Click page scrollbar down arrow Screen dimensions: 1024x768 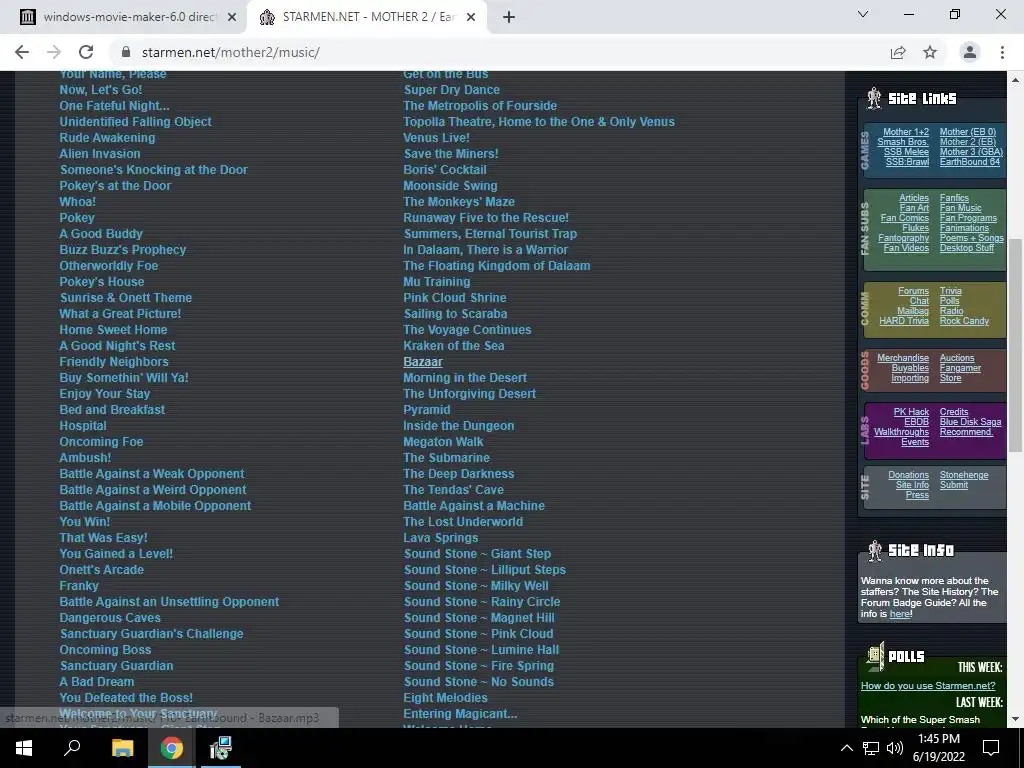tap(1015, 719)
